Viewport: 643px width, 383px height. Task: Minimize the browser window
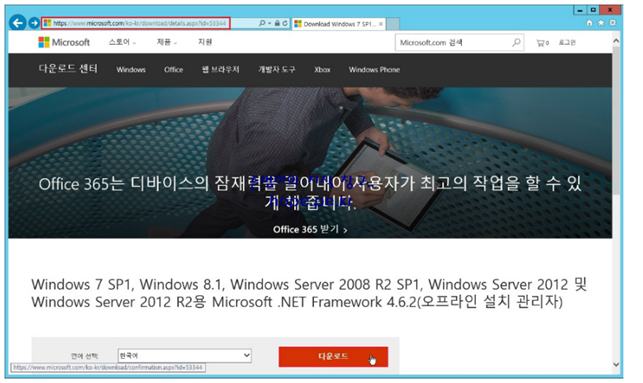[x=579, y=10]
